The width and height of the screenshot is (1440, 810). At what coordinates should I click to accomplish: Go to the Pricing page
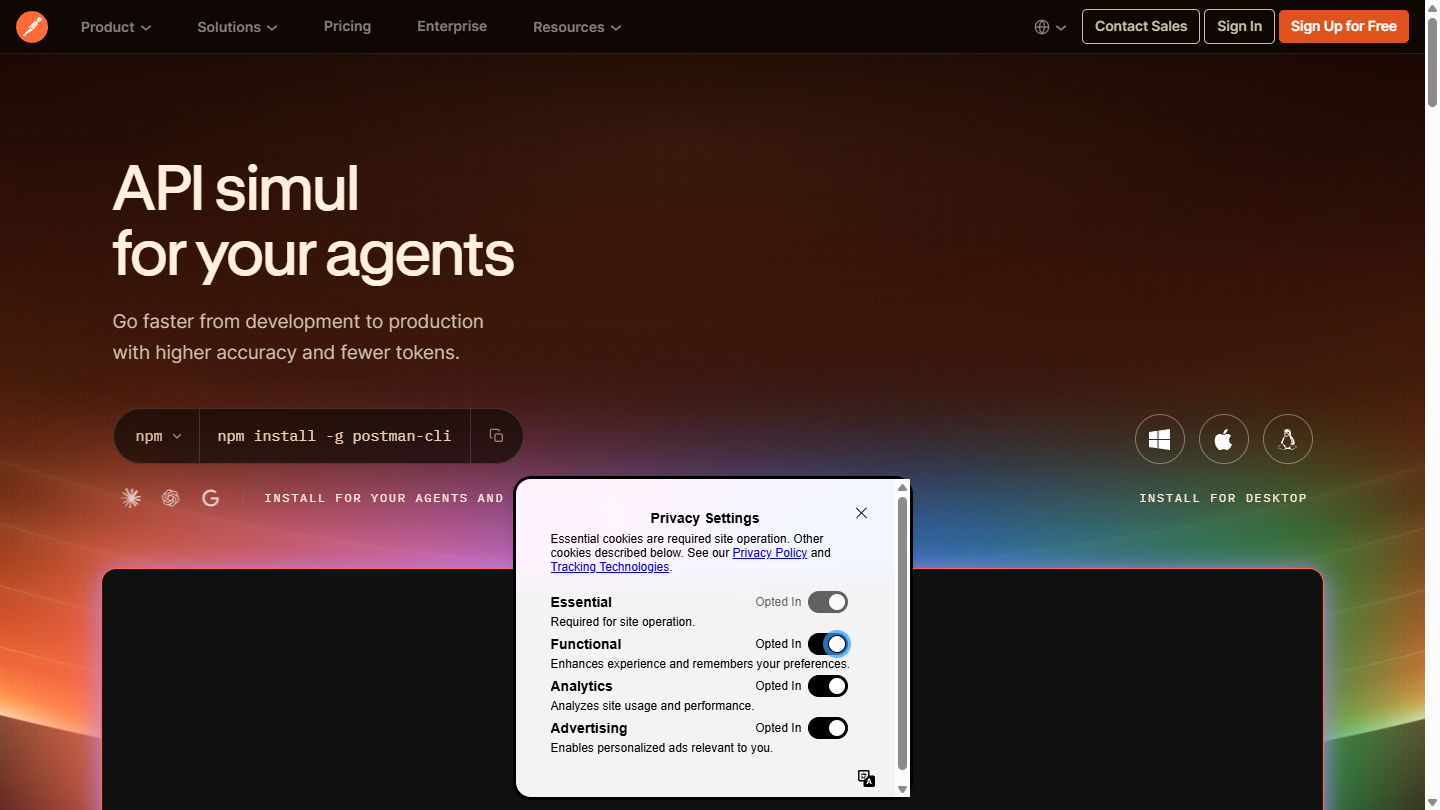click(347, 26)
